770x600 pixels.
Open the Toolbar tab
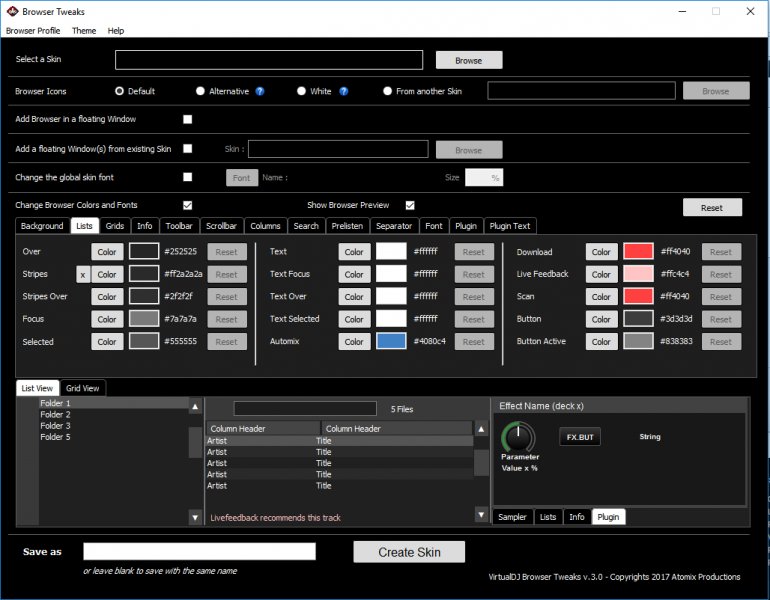click(x=179, y=226)
